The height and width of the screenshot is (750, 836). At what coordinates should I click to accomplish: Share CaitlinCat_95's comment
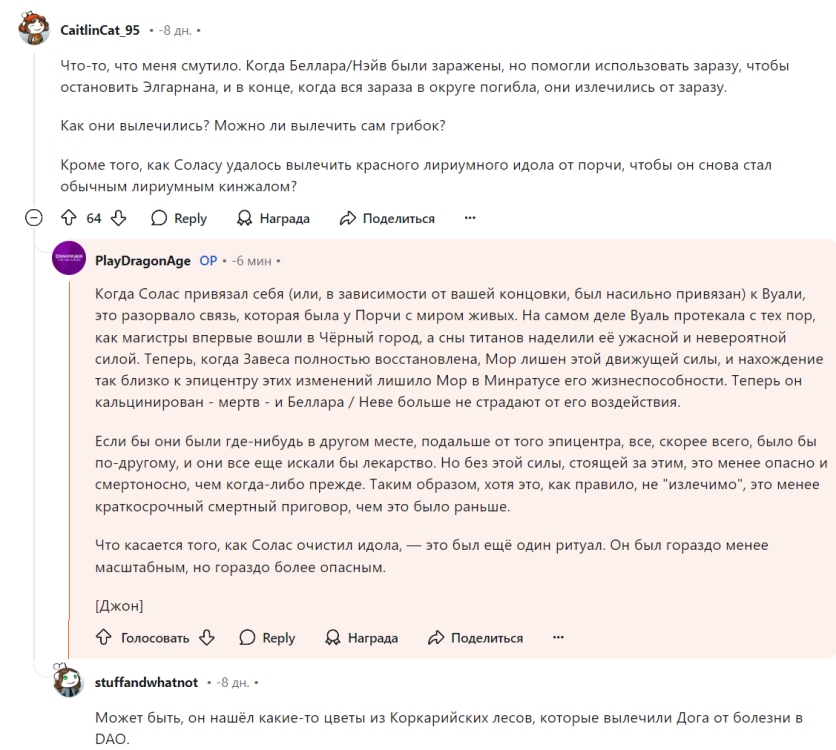pos(387,218)
